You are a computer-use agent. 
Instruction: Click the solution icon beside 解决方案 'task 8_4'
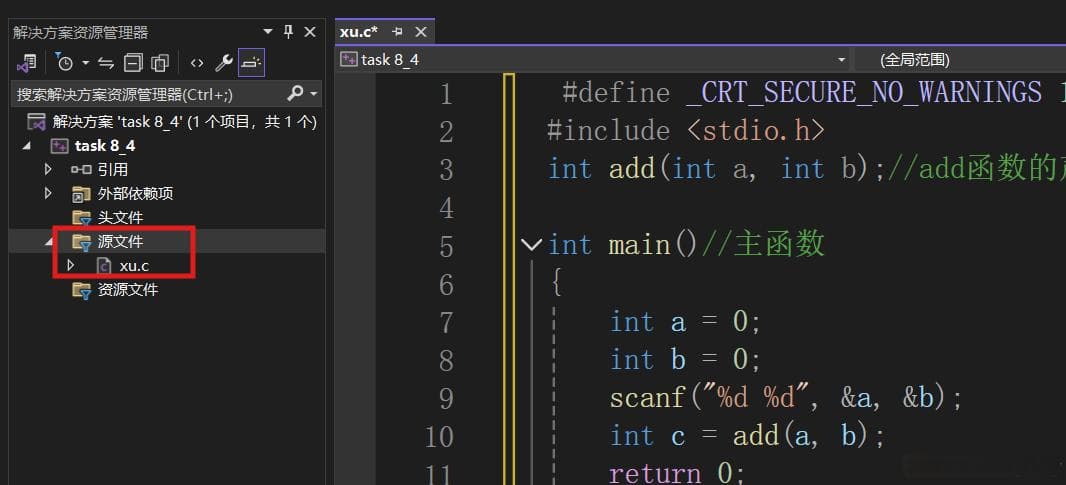[35, 122]
